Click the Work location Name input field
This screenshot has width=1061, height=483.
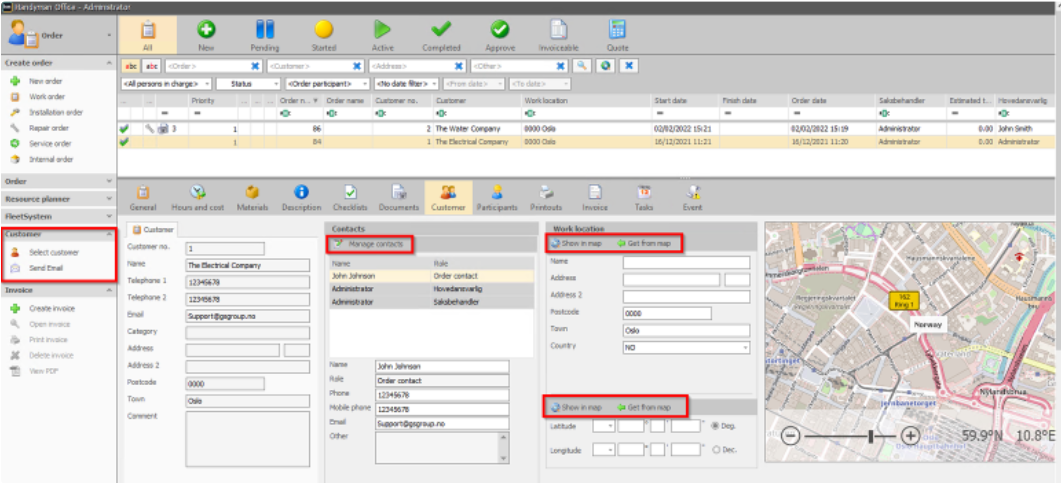(x=686, y=262)
